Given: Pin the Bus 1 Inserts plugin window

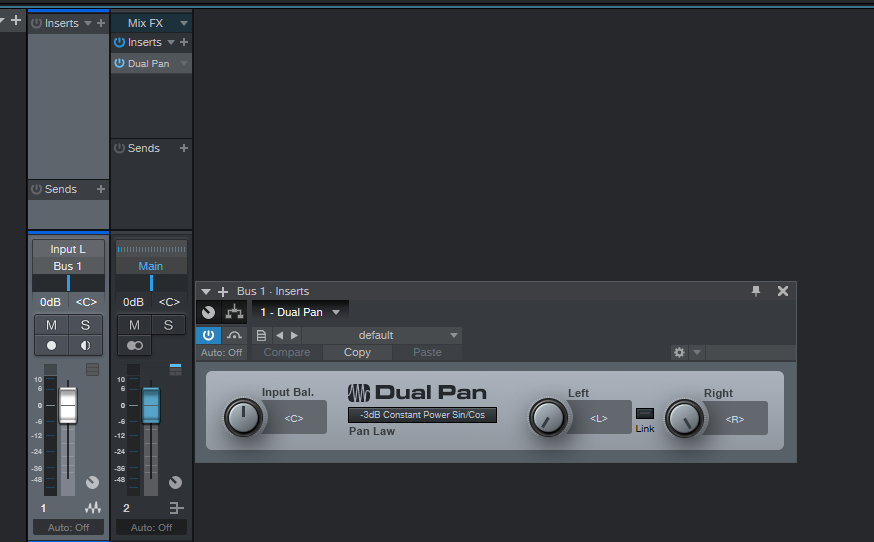Looking at the screenshot, I should 756,291.
